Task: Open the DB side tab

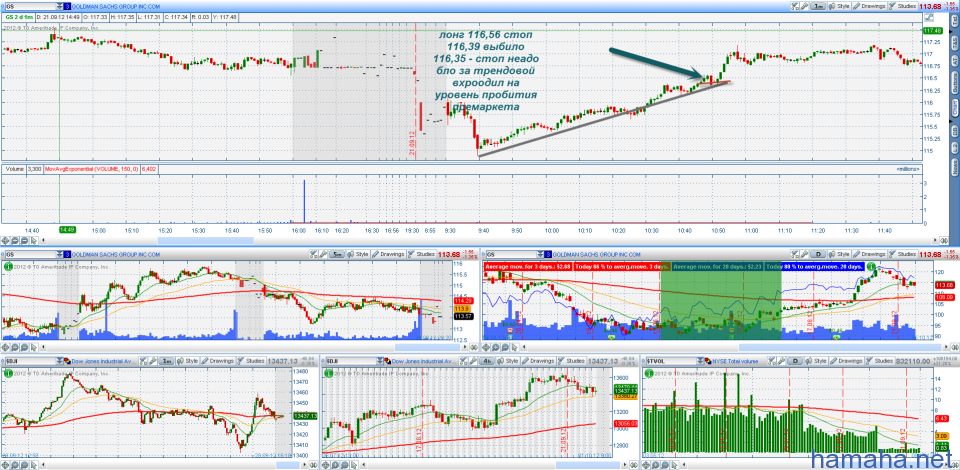Action: (x=954, y=130)
